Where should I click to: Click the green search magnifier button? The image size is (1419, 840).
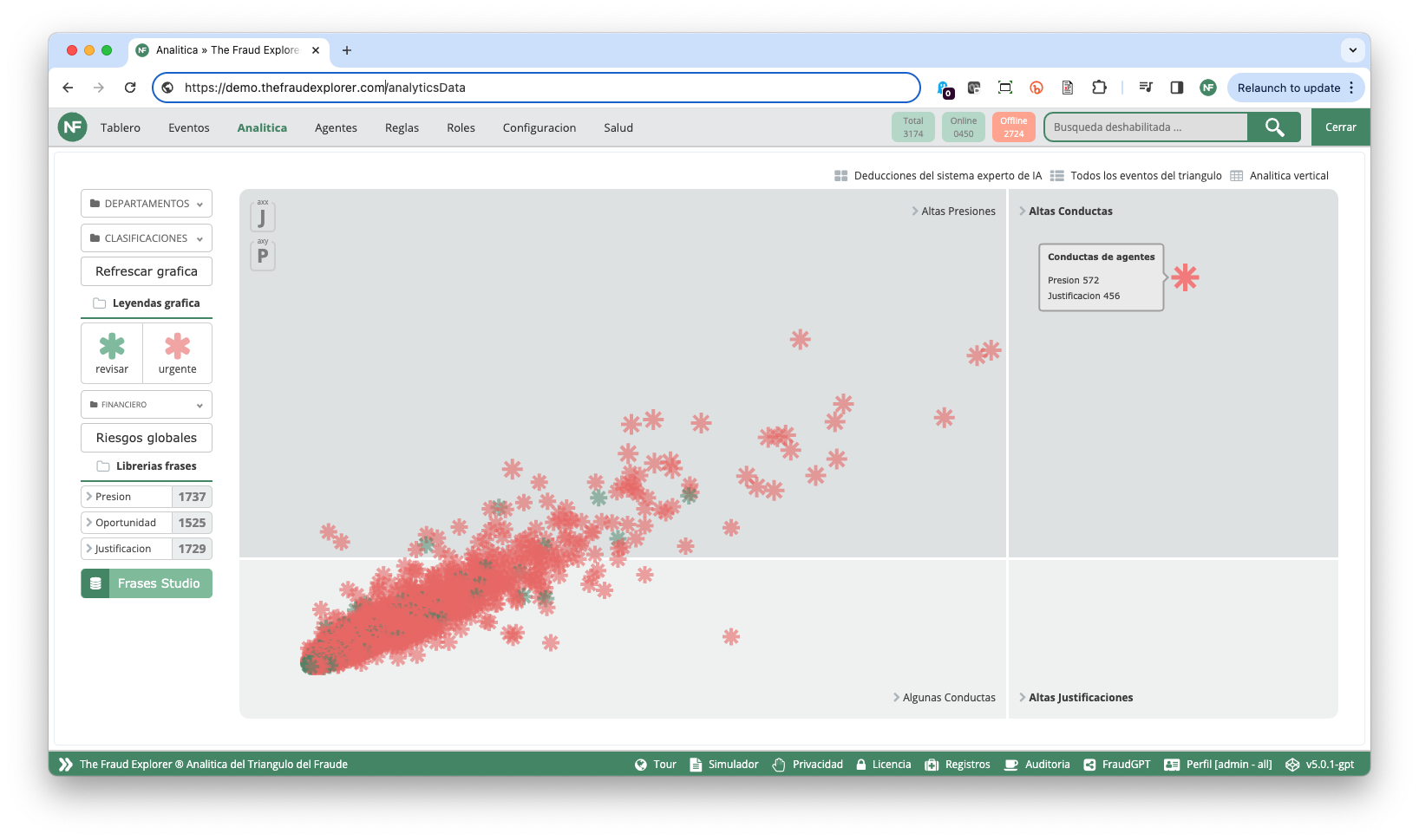1273,127
